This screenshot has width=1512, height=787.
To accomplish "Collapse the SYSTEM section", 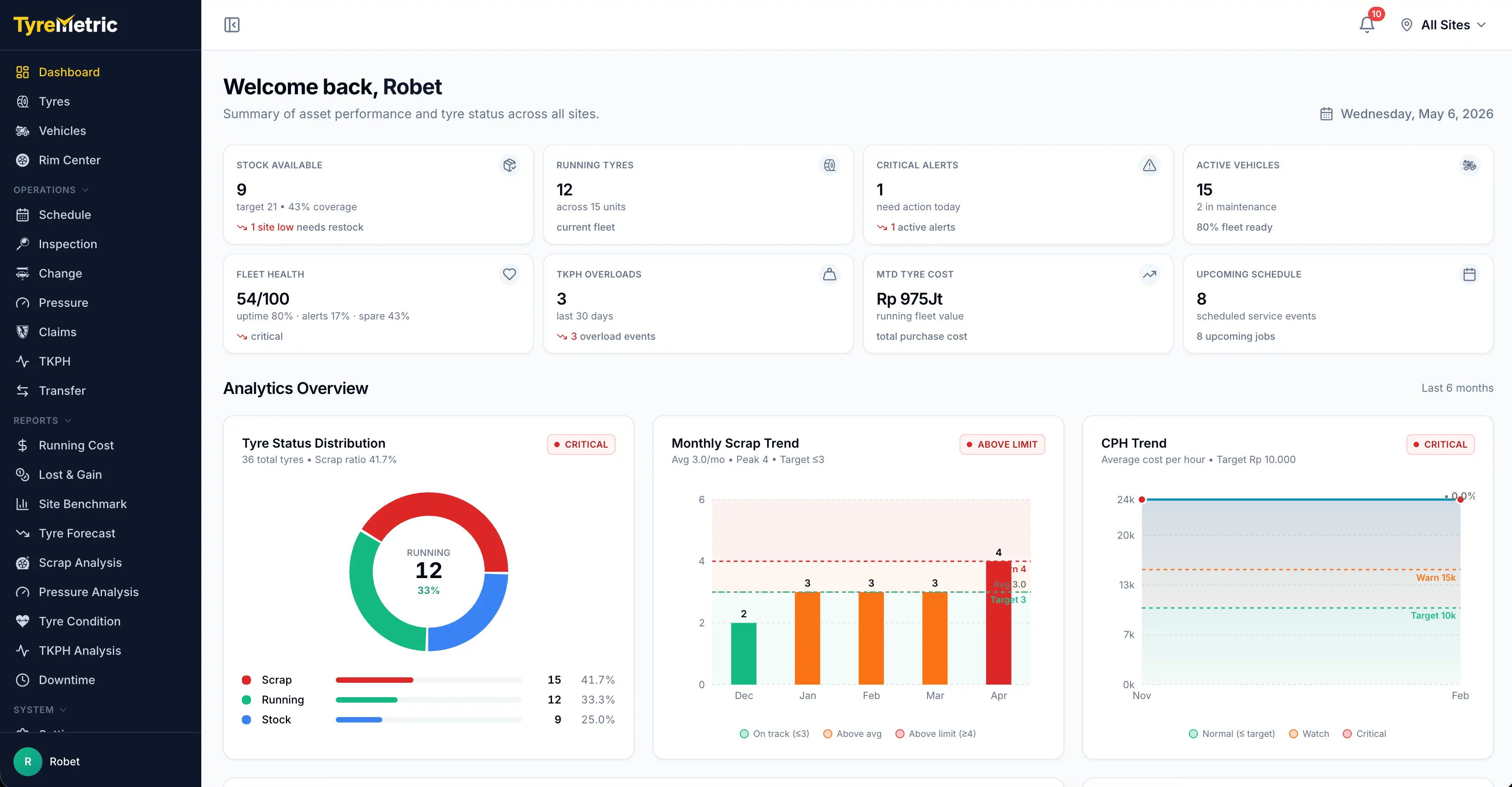I will pyautogui.click(x=40, y=709).
